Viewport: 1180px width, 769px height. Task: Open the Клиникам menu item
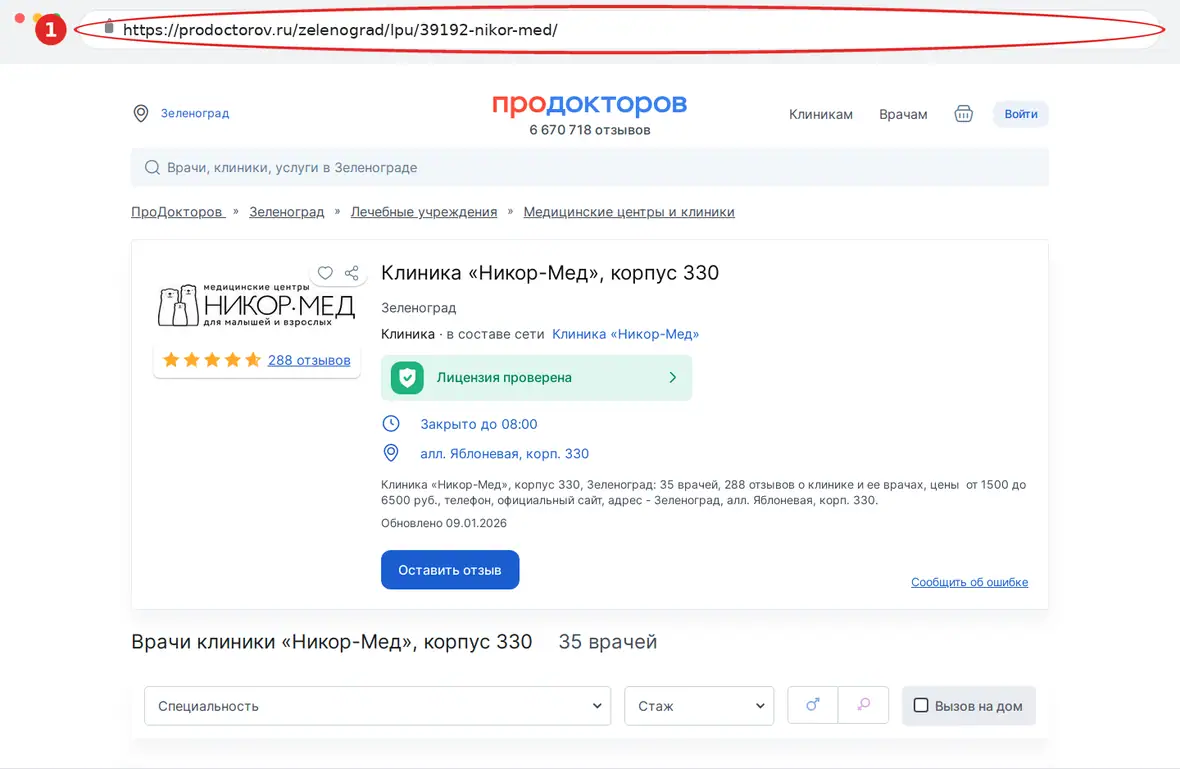pyautogui.click(x=820, y=114)
